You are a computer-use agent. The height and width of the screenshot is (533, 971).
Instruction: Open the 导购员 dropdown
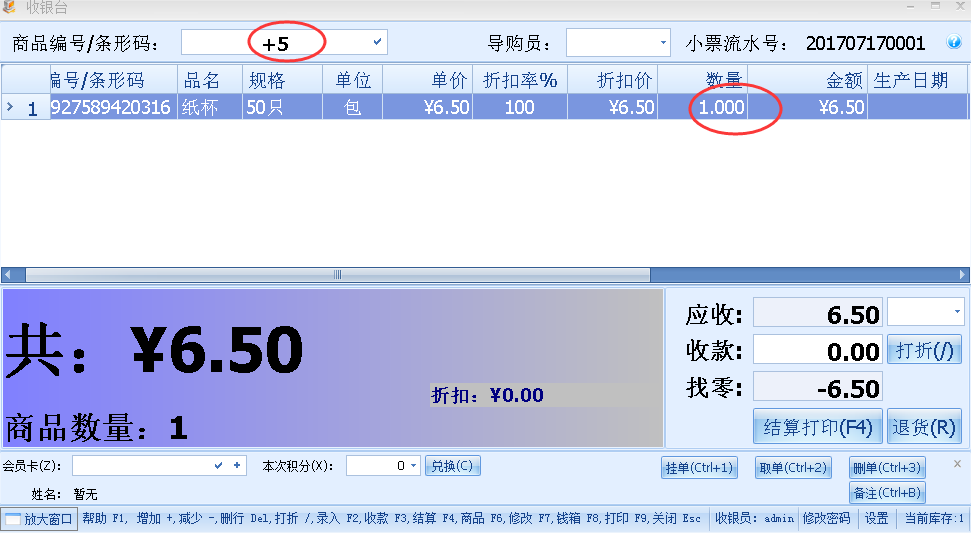663,43
